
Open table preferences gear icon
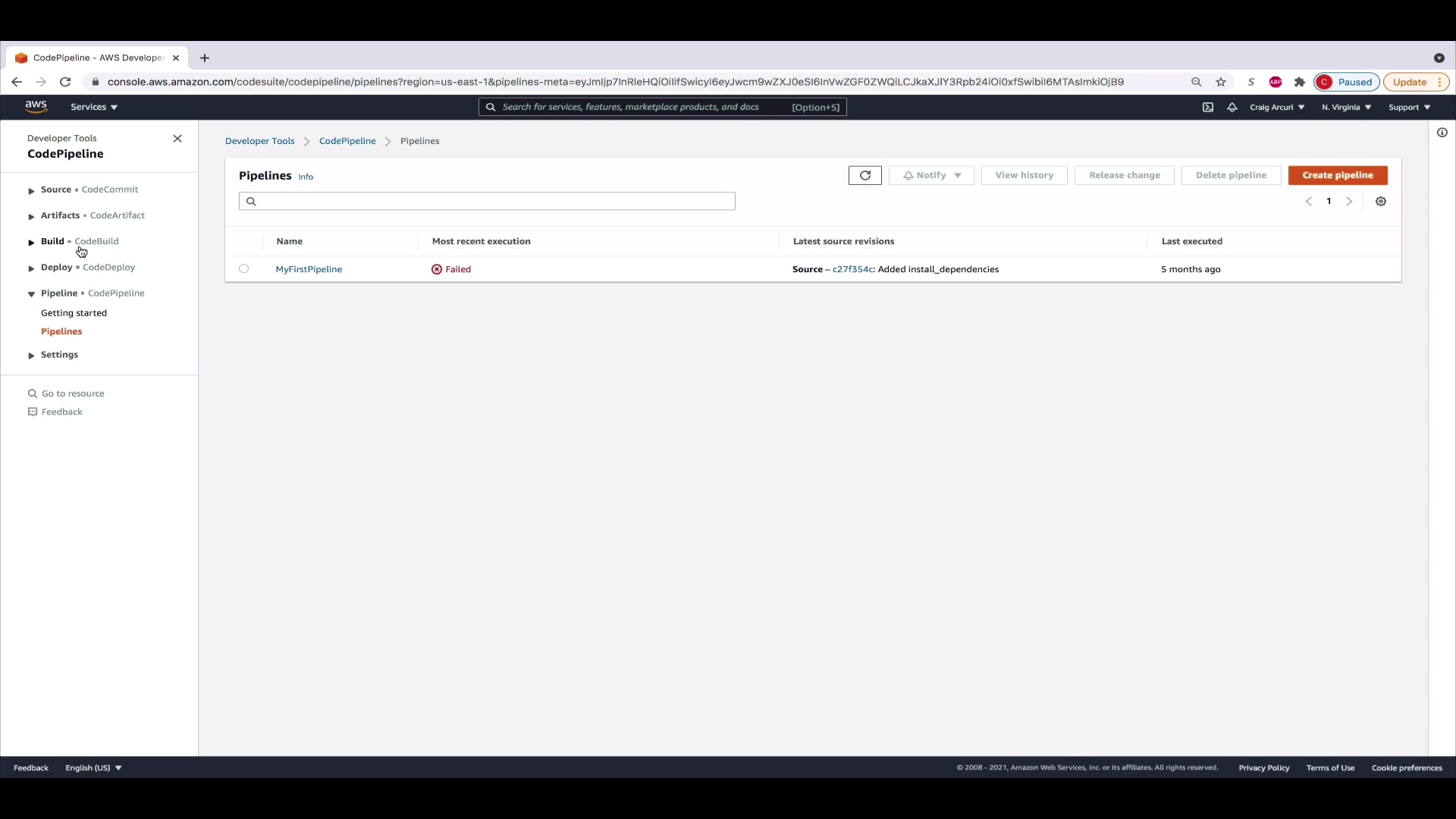[1381, 202]
